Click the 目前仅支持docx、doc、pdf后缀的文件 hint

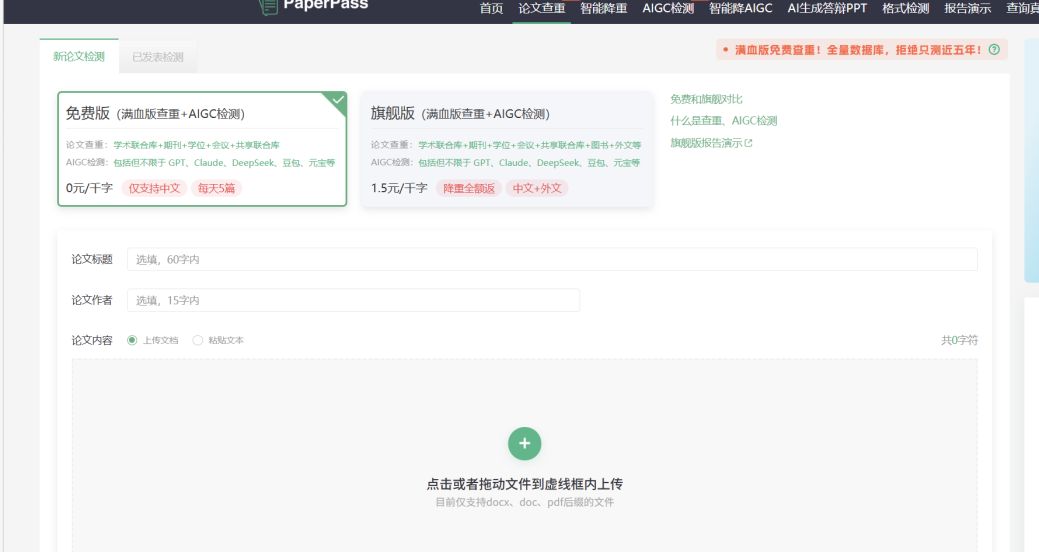[524, 502]
